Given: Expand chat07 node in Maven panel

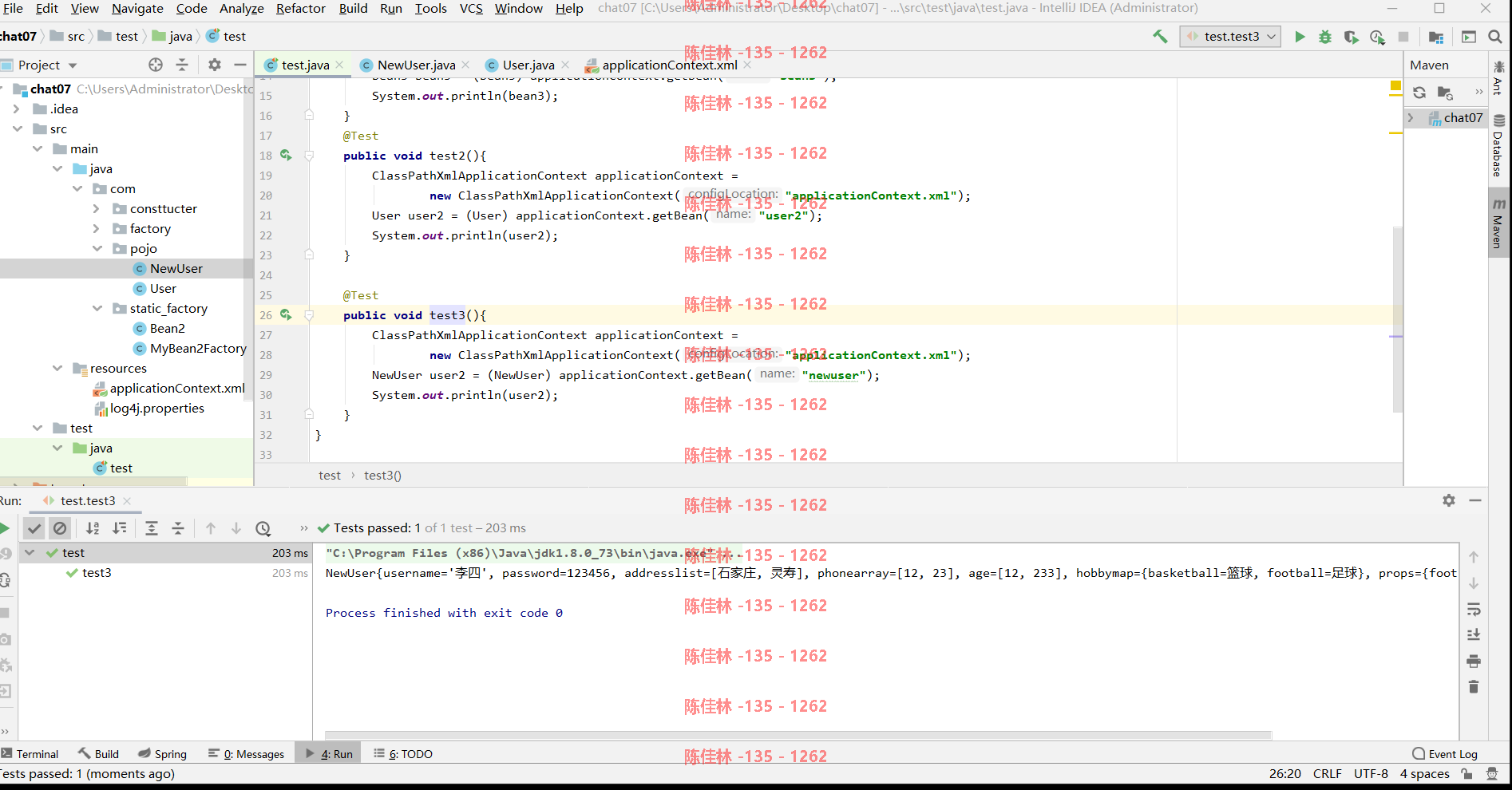Looking at the screenshot, I should pos(1411,118).
